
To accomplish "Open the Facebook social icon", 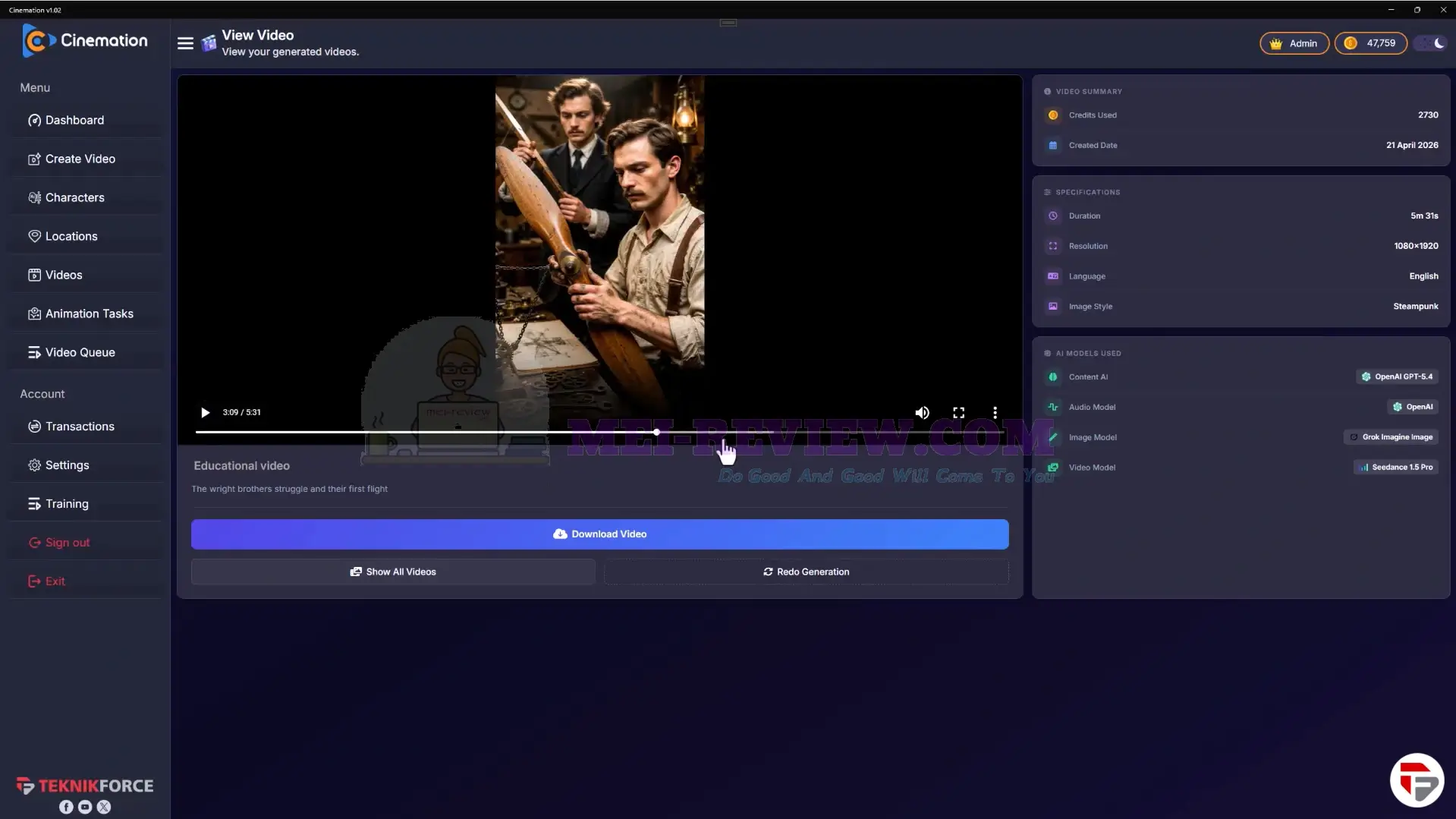I will coord(66,807).
